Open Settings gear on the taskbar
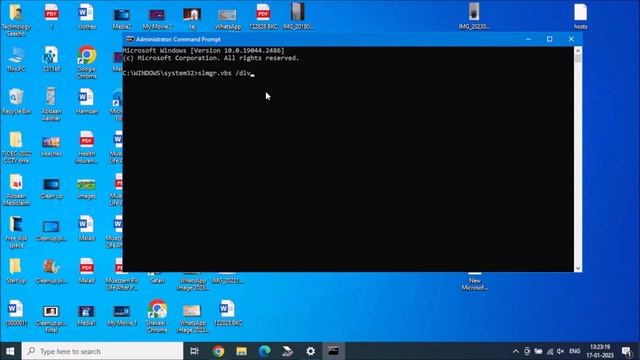 (x=311, y=351)
